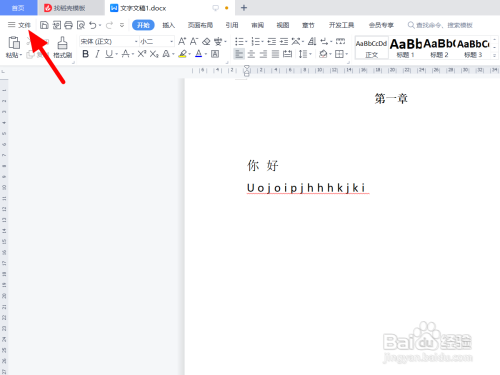Clear formatting with the eraser icon
Image resolution: width=500 pixels, height=375 pixels.
[x=206, y=41]
